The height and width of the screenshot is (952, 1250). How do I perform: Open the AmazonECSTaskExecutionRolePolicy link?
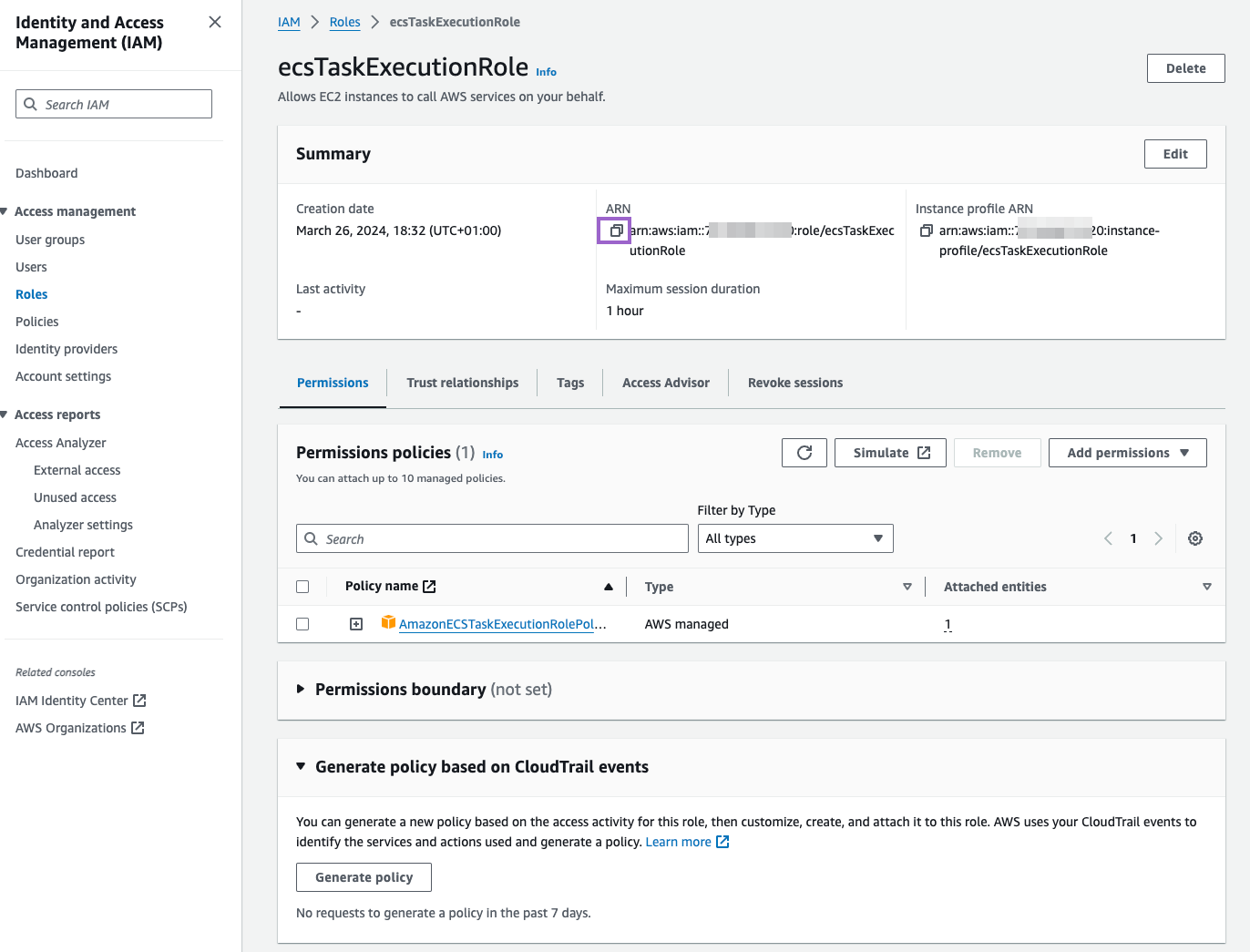(x=501, y=624)
